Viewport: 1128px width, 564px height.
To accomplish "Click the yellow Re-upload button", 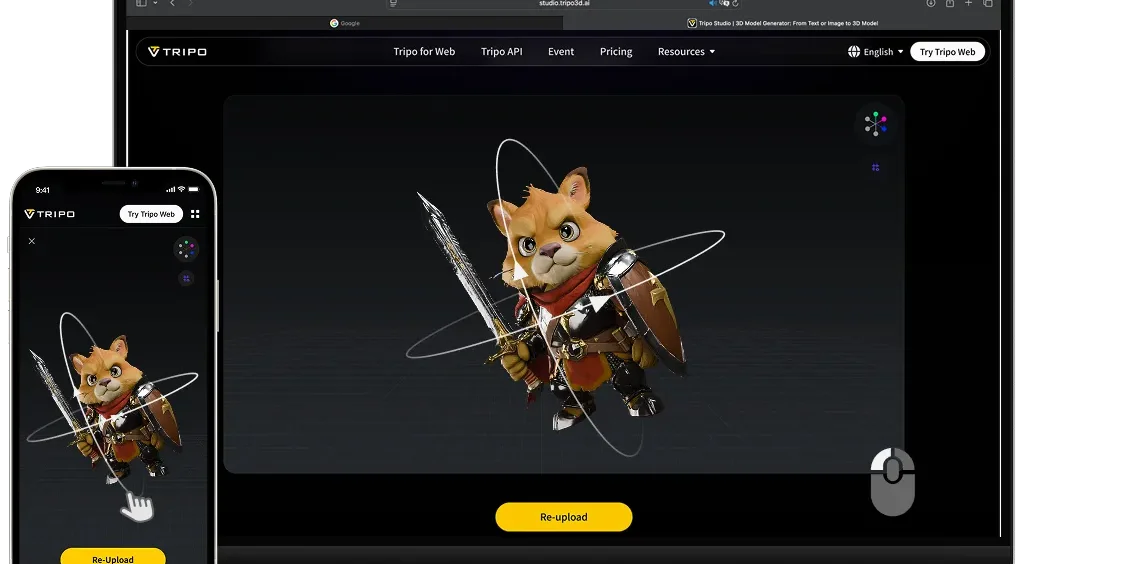I will pos(563,517).
